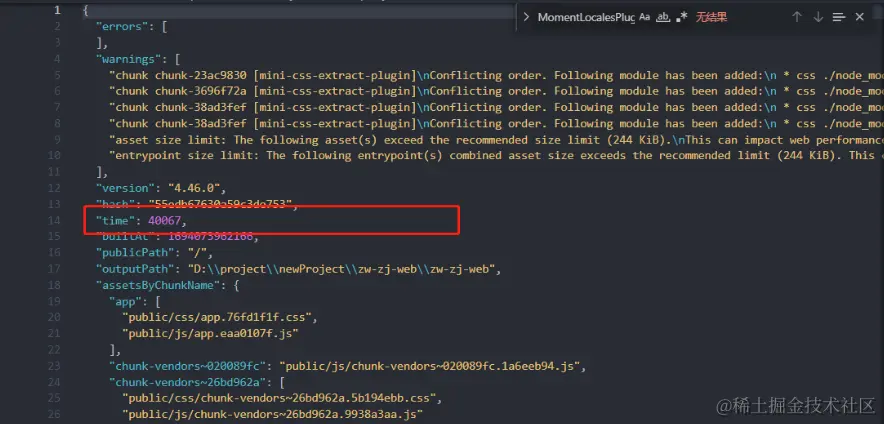This screenshot has height=424, width=884.
Task: Toggle Find in Selection icon
Action: point(839,17)
